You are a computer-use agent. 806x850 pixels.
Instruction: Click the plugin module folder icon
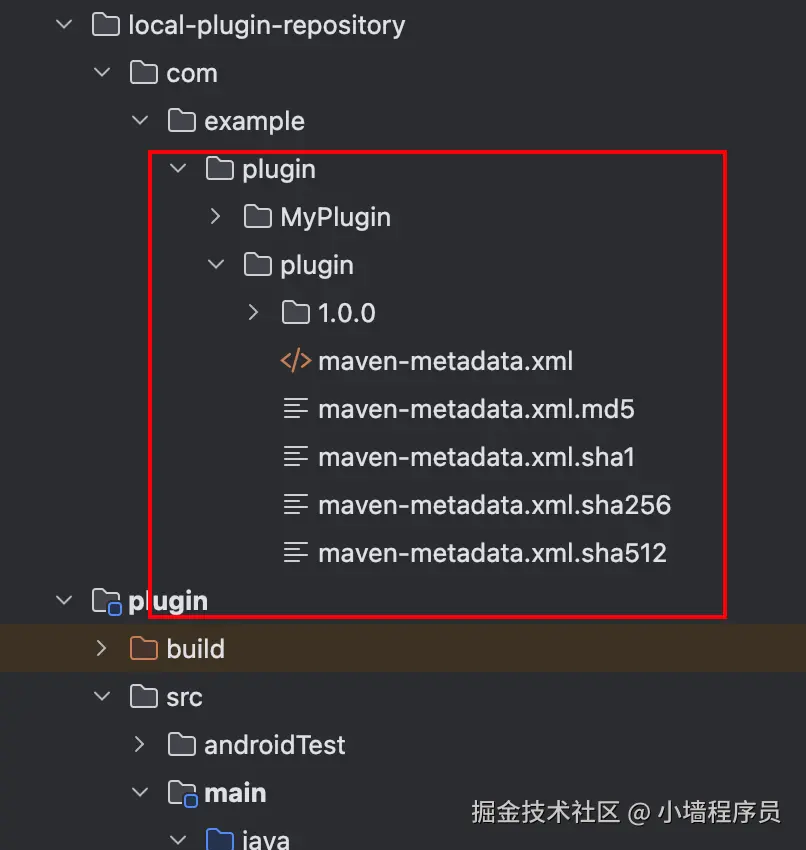(106, 601)
